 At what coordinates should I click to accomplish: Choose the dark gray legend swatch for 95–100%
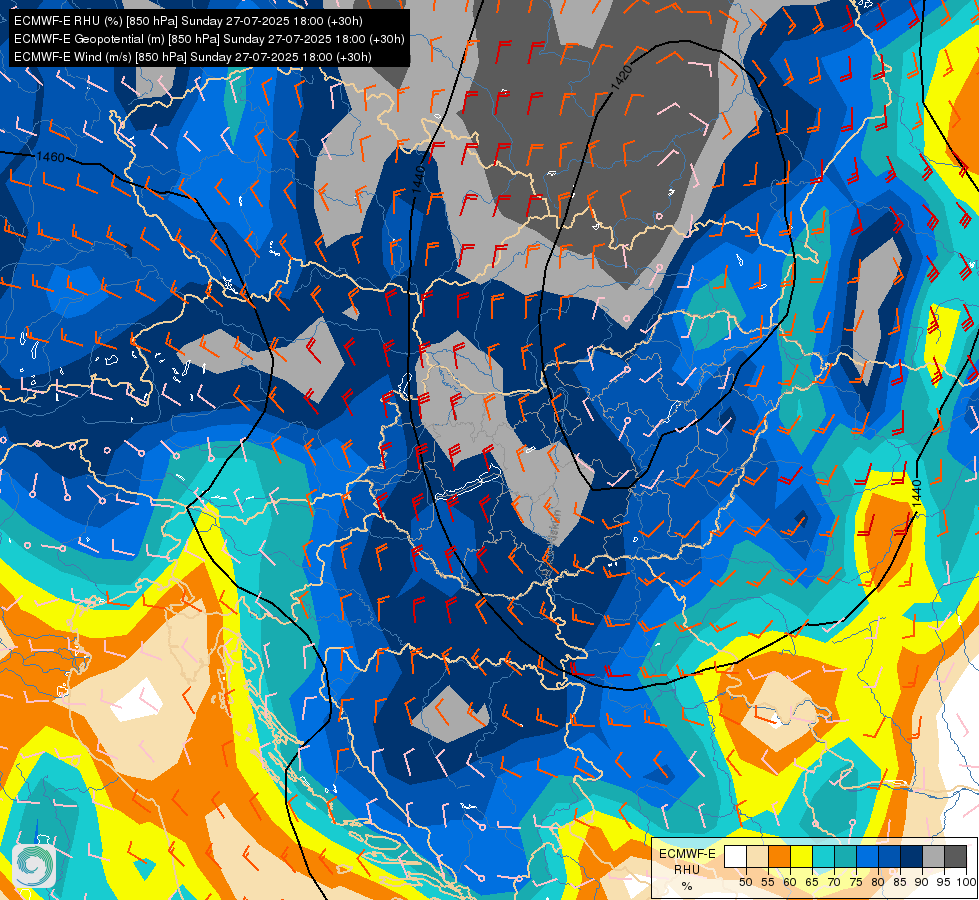(955, 856)
